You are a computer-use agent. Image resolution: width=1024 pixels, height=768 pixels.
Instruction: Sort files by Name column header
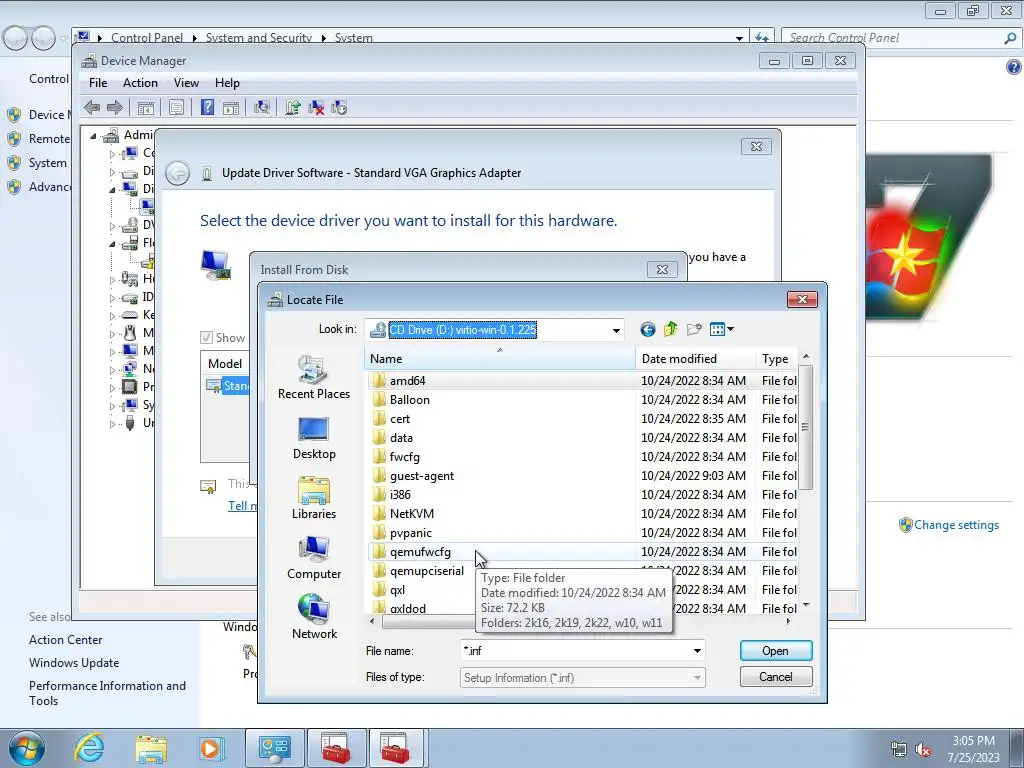click(500, 359)
